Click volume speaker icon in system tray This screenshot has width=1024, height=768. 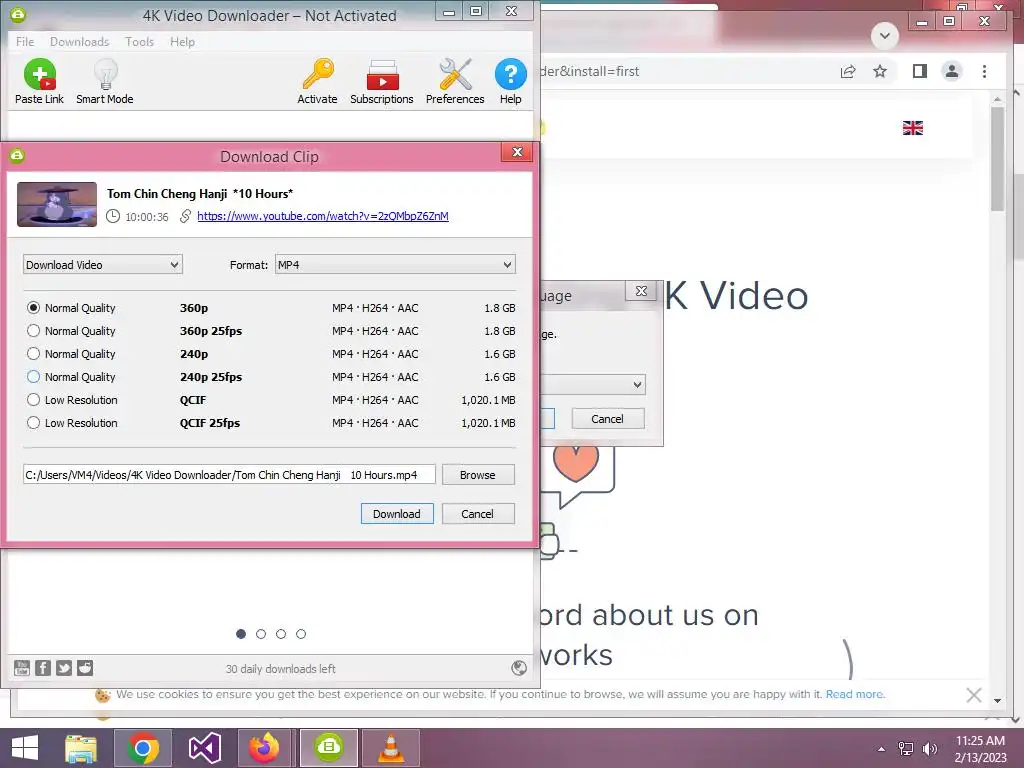pos(929,749)
